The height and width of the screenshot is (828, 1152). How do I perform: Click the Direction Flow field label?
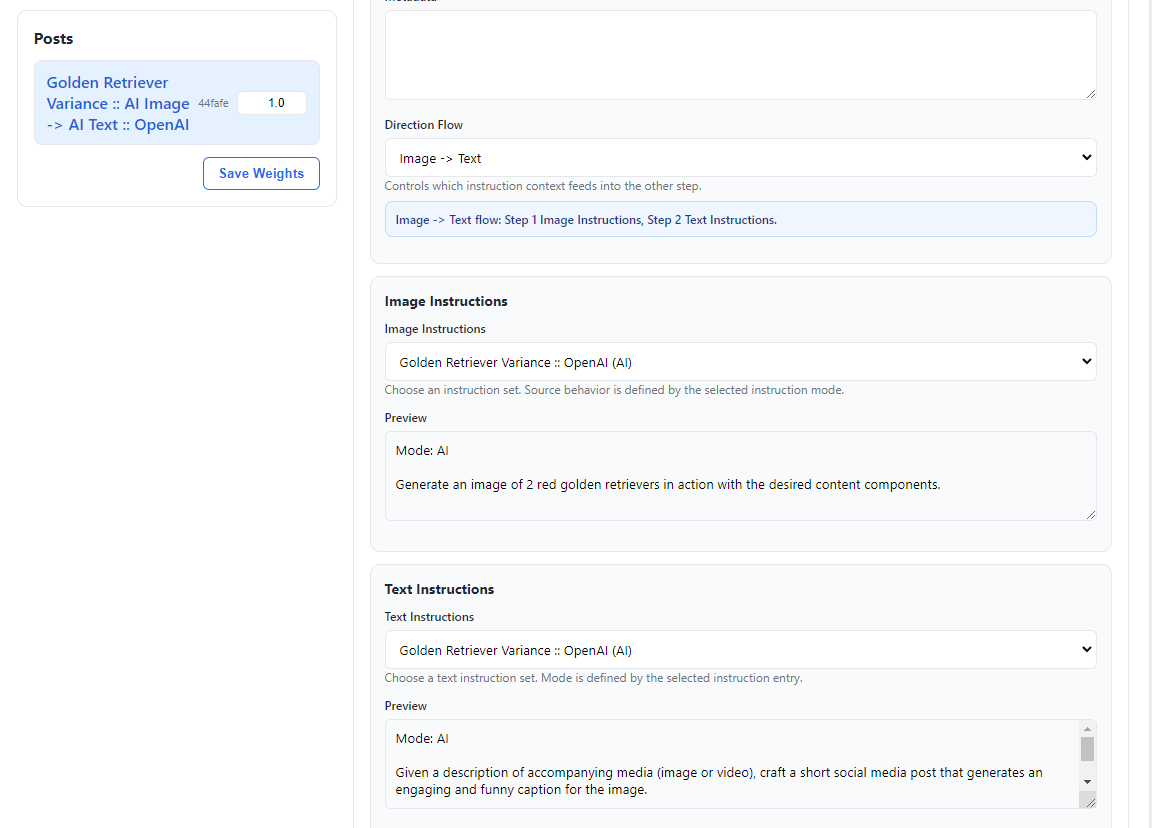pyautogui.click(x=424, y=125)
